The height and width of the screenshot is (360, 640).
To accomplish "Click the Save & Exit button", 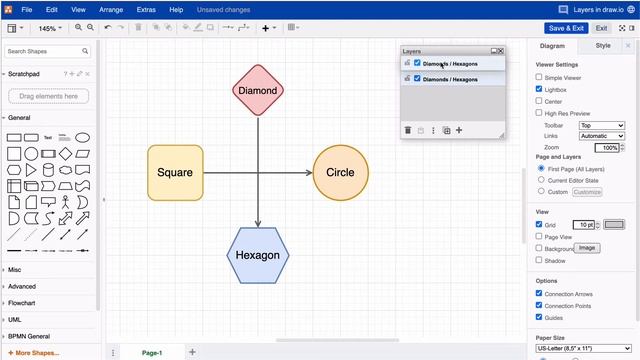I will coord(566,28).
